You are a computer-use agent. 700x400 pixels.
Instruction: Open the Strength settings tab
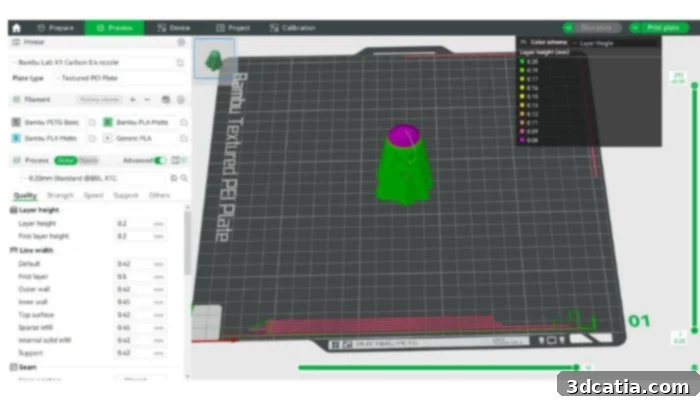(60, 195)
